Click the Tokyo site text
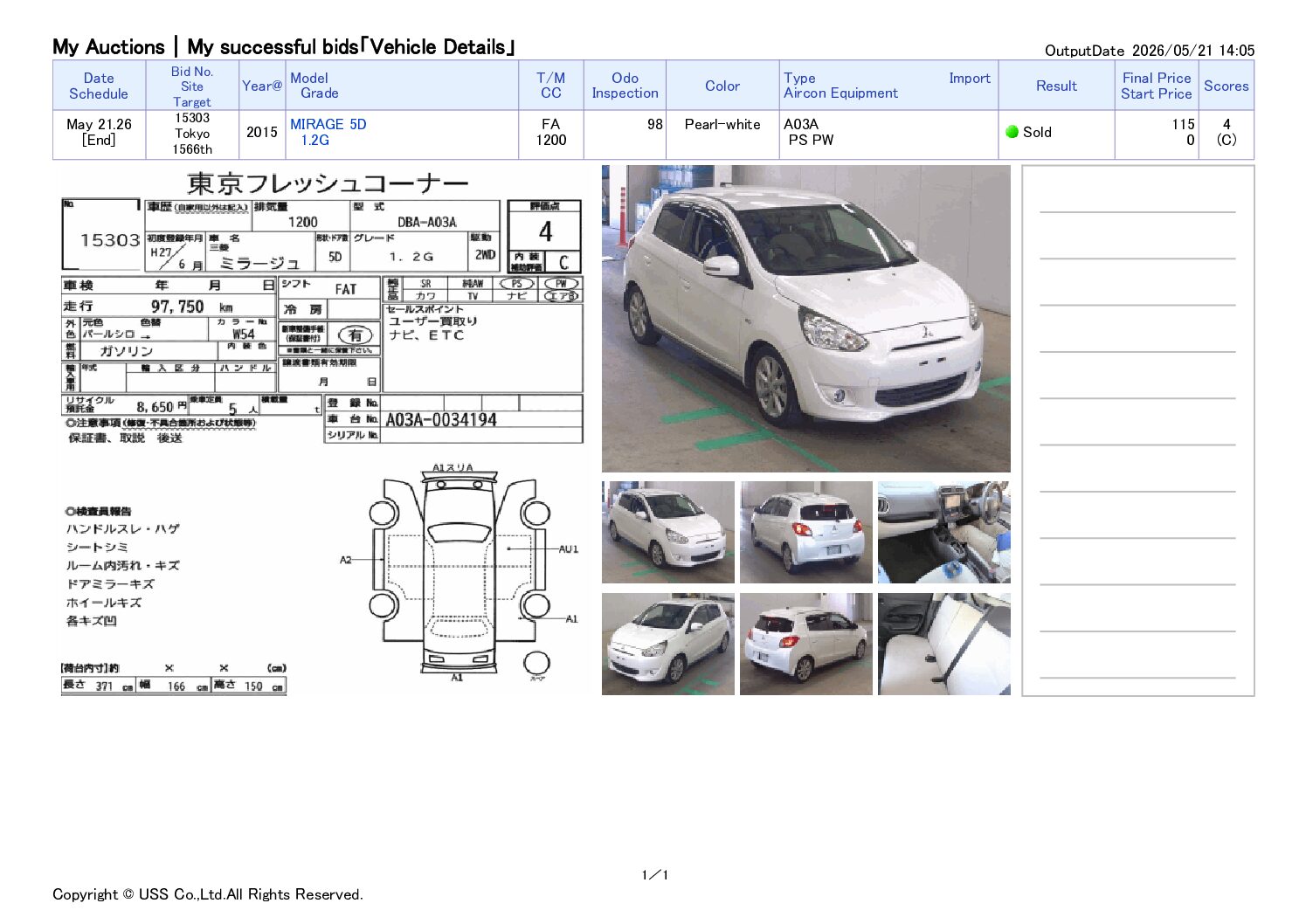1306x924 pixels. (192, 134)
